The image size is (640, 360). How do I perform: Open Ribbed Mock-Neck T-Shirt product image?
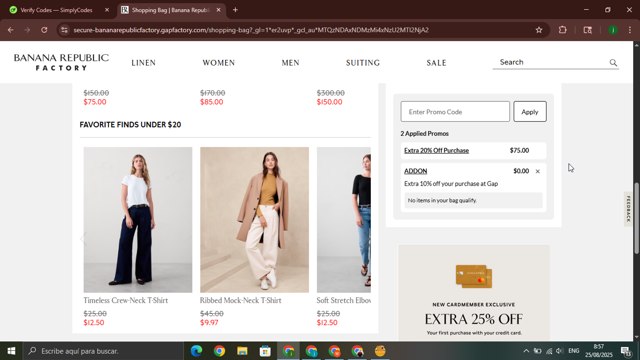(x=254, y=220)
